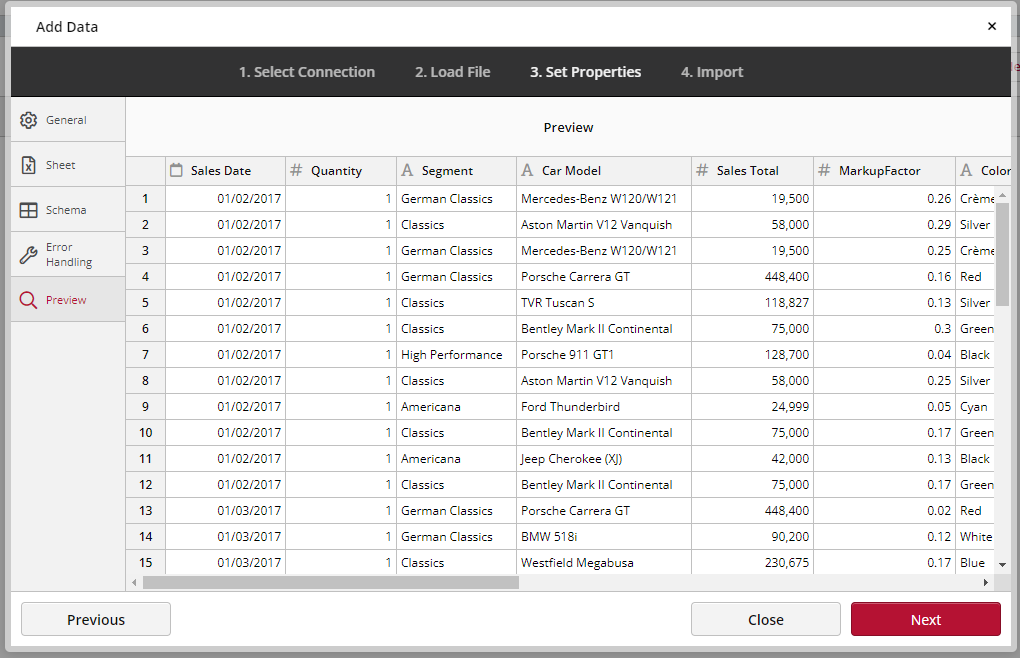This screenshot has height=658, width=1020.
Task: Click the text type icon on Car Model
Action: (x=527, y=170)
